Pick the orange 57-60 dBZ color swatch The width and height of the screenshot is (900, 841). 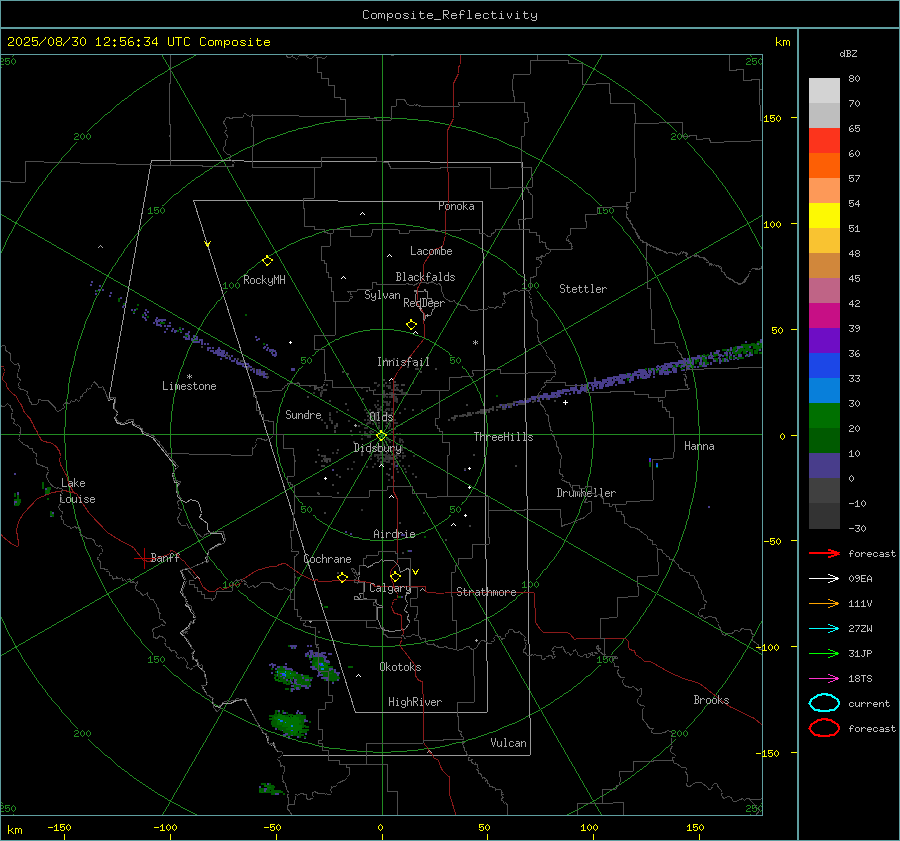tap(824, 166)
